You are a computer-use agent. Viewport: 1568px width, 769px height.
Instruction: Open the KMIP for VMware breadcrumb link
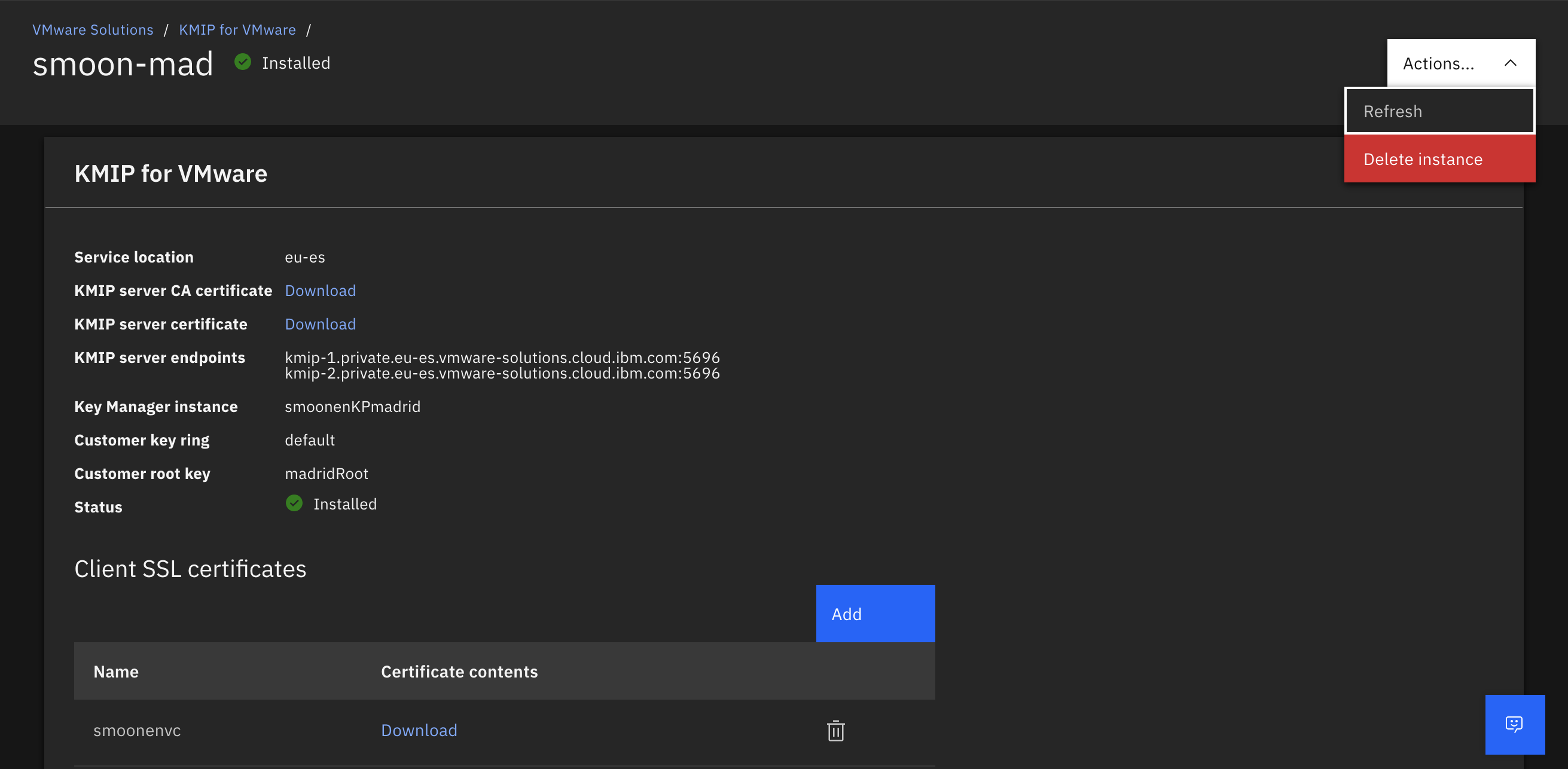(x=237, y=29)
